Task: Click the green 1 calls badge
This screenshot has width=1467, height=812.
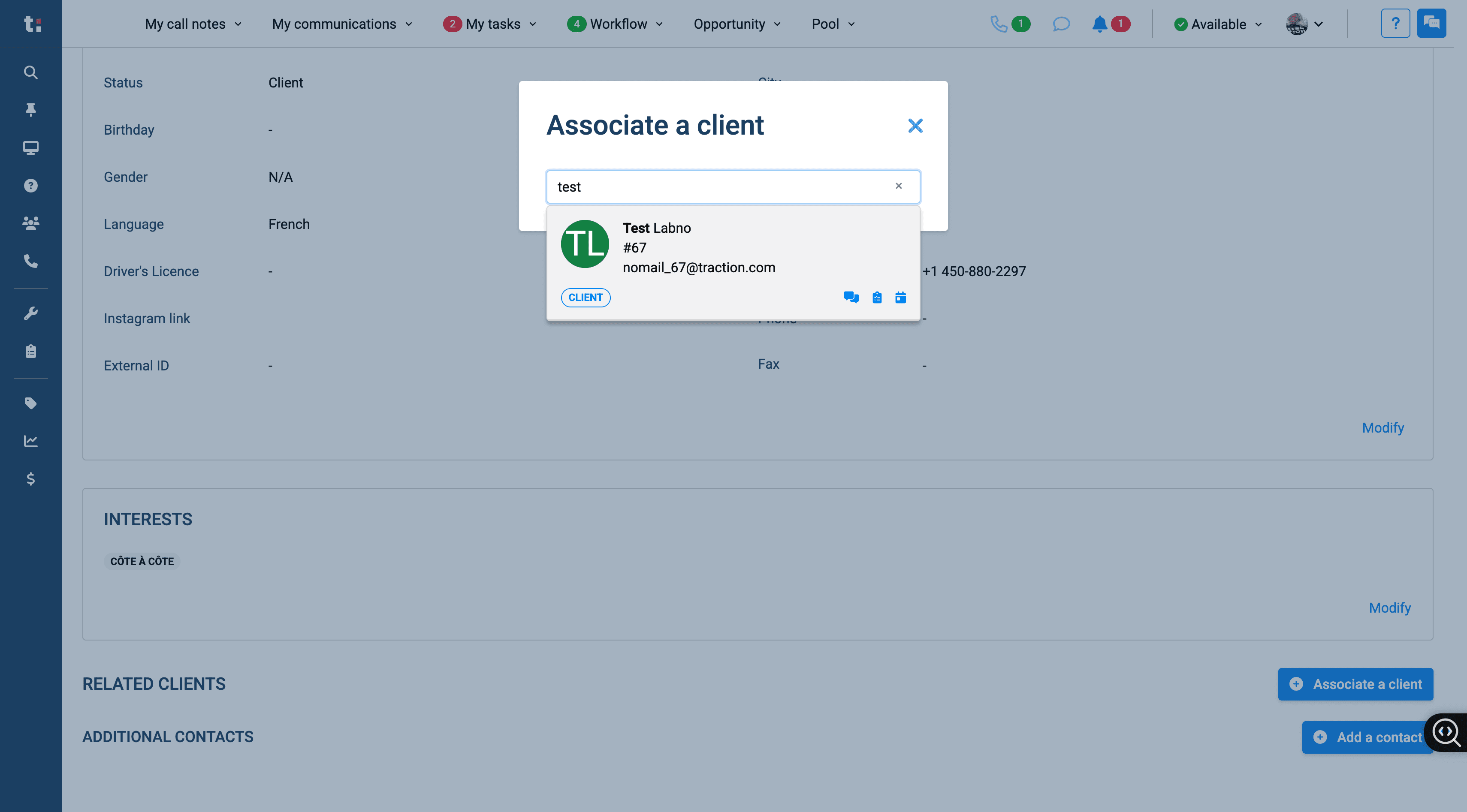Action: (1020, 24)
